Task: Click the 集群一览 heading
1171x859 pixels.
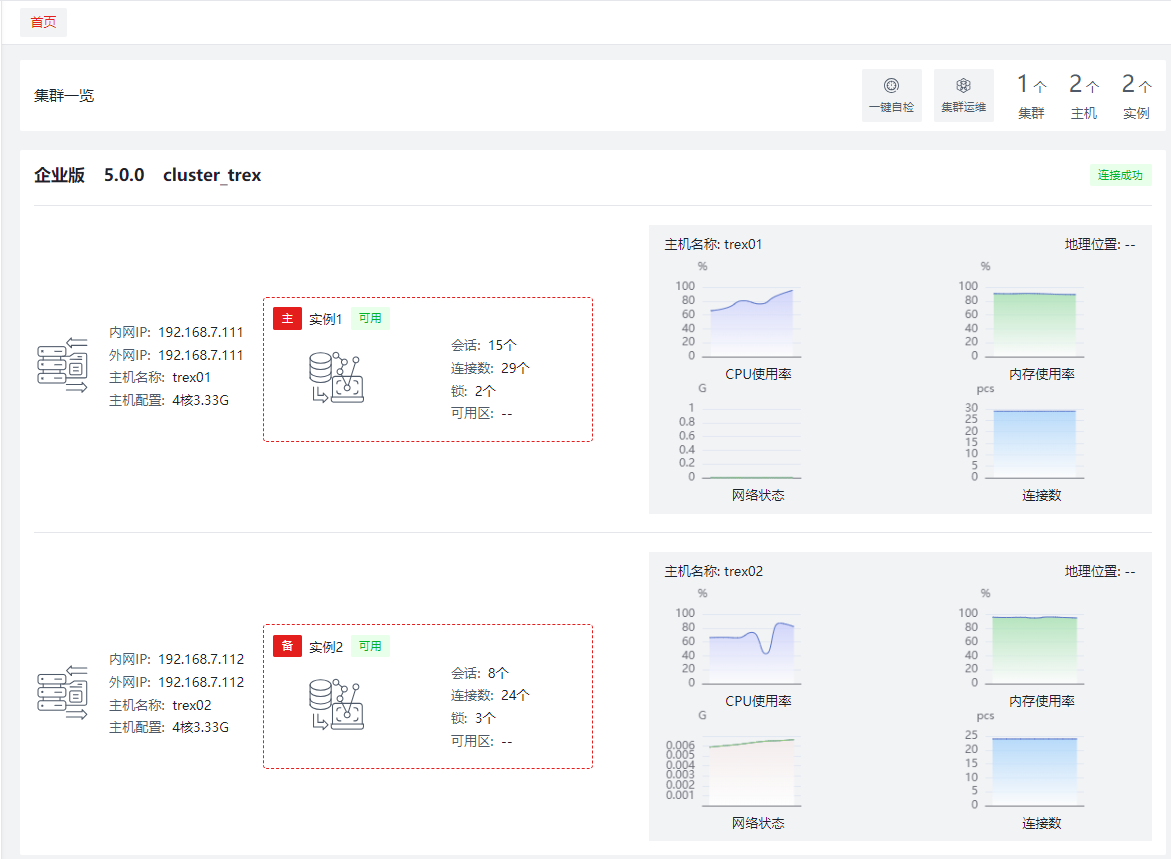Action: tap(64, 96)
